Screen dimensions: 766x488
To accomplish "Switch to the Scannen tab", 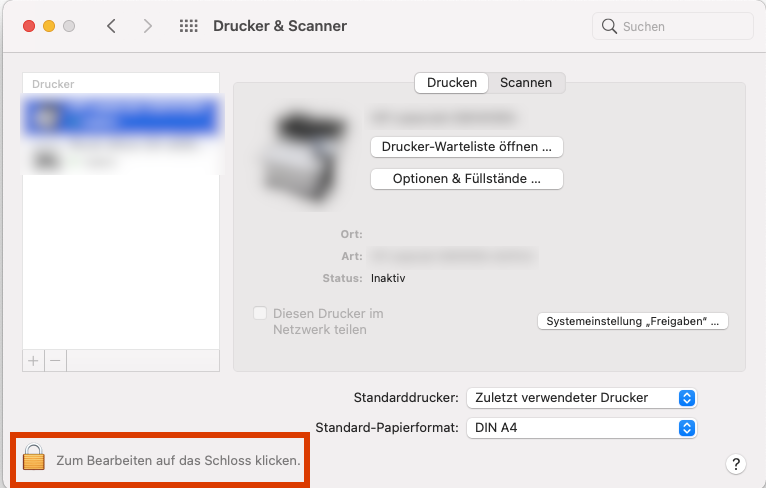I will 526,83.
